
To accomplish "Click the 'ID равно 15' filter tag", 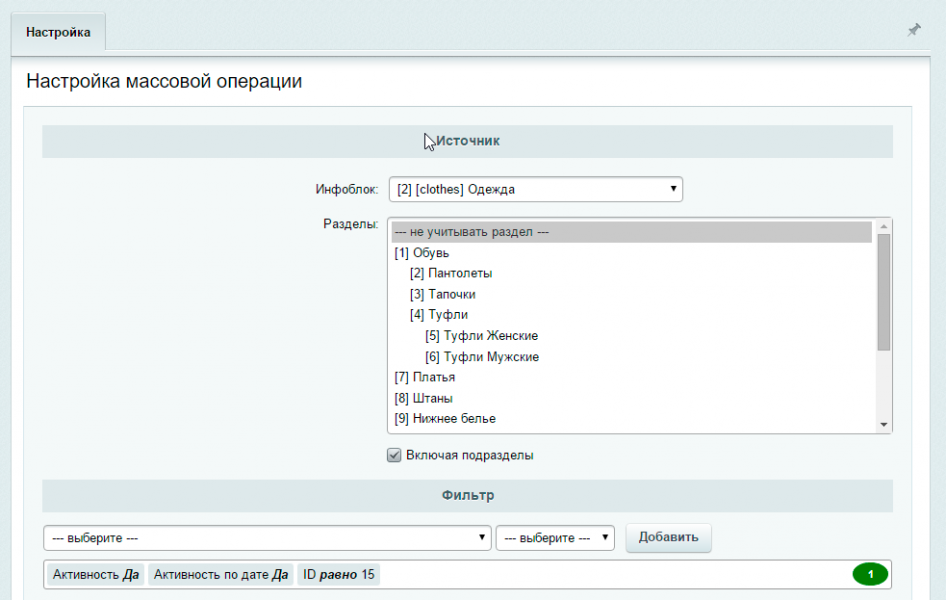I will 339,575.
